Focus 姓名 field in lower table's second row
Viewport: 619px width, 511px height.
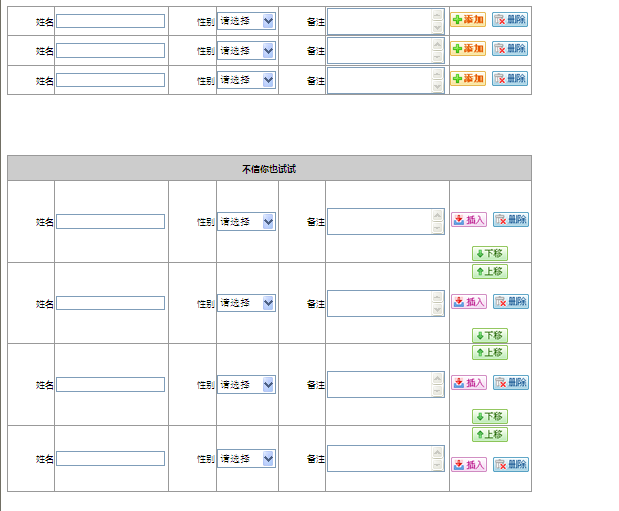point(110,303)
